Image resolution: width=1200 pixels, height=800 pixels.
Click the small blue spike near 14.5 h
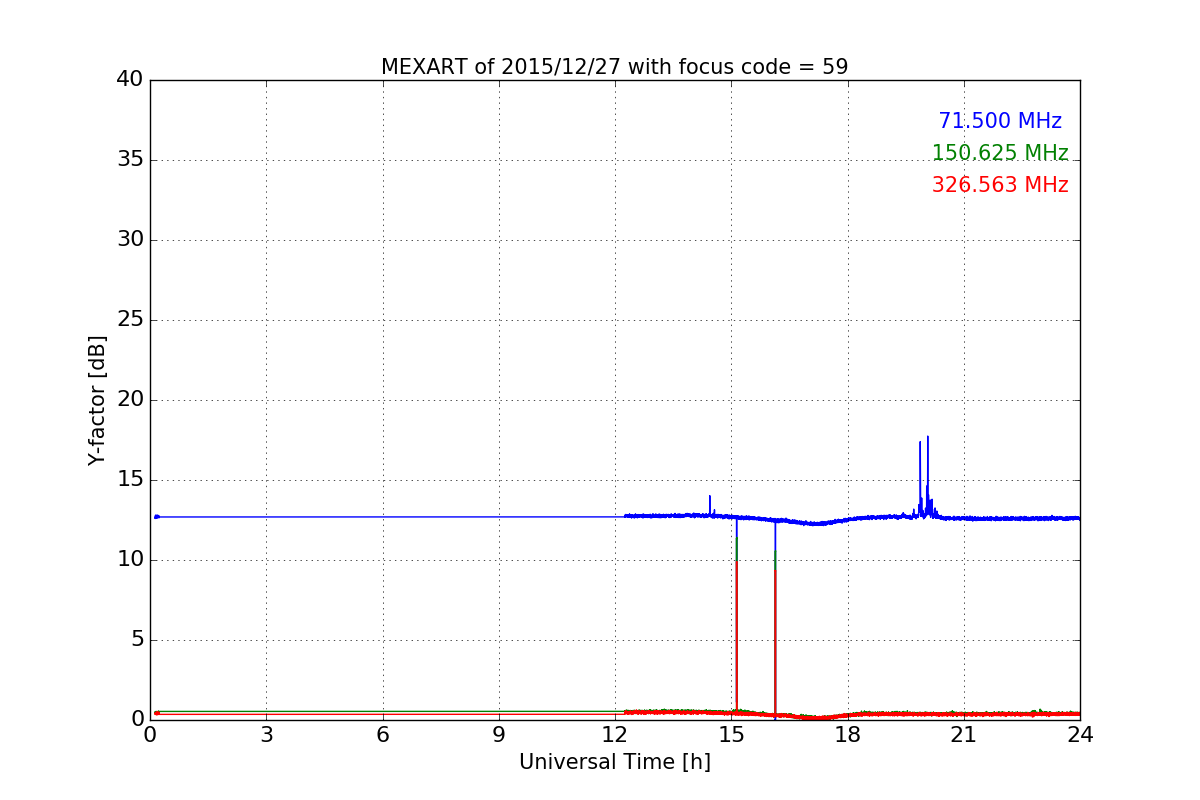coord(710,505)
